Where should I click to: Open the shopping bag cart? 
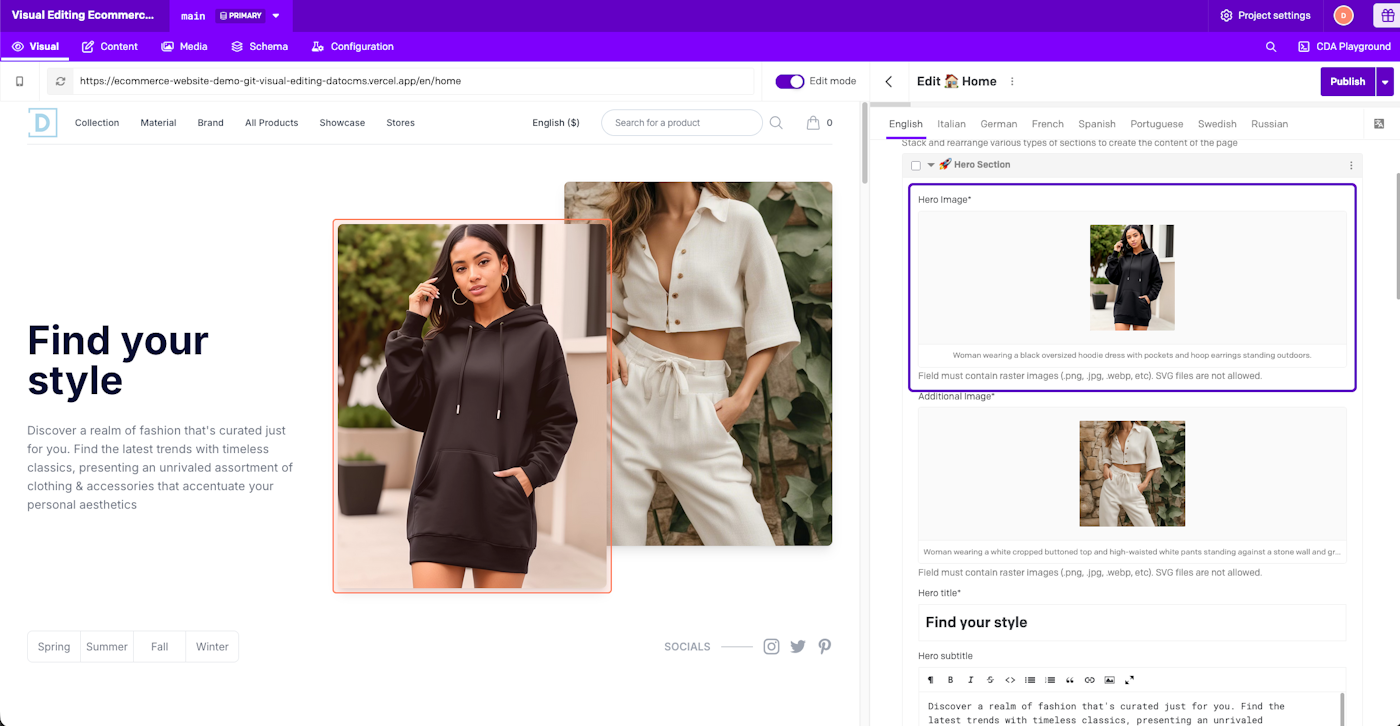[814, 123]
